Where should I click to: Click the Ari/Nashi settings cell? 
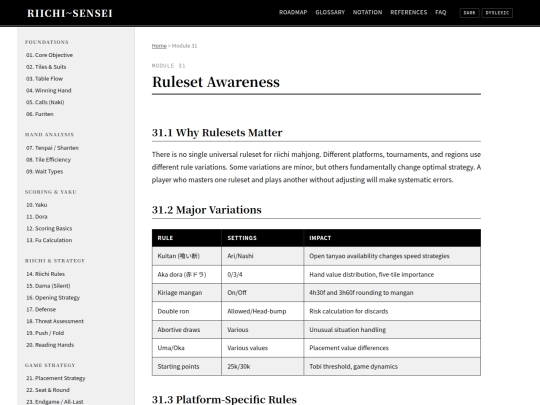tap(262, 256)
